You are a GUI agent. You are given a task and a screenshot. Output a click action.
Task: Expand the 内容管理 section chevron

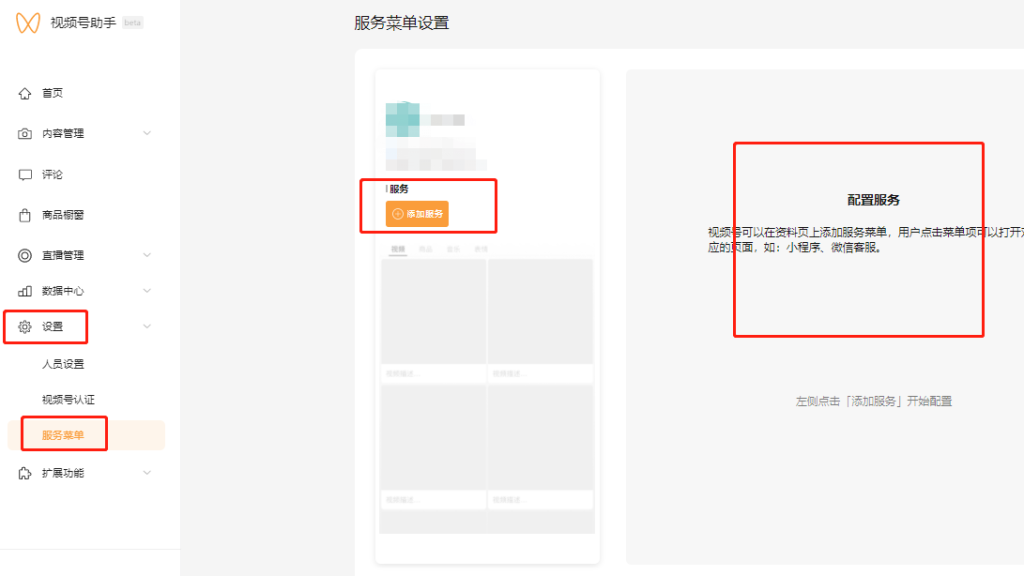point(147,133)
